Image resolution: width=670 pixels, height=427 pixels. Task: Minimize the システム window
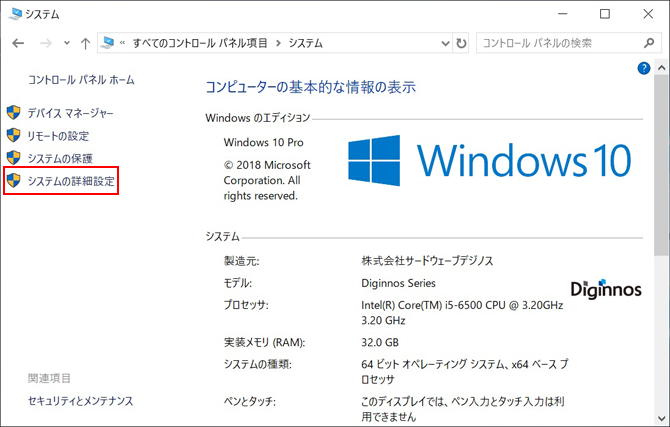click(563, 14)
